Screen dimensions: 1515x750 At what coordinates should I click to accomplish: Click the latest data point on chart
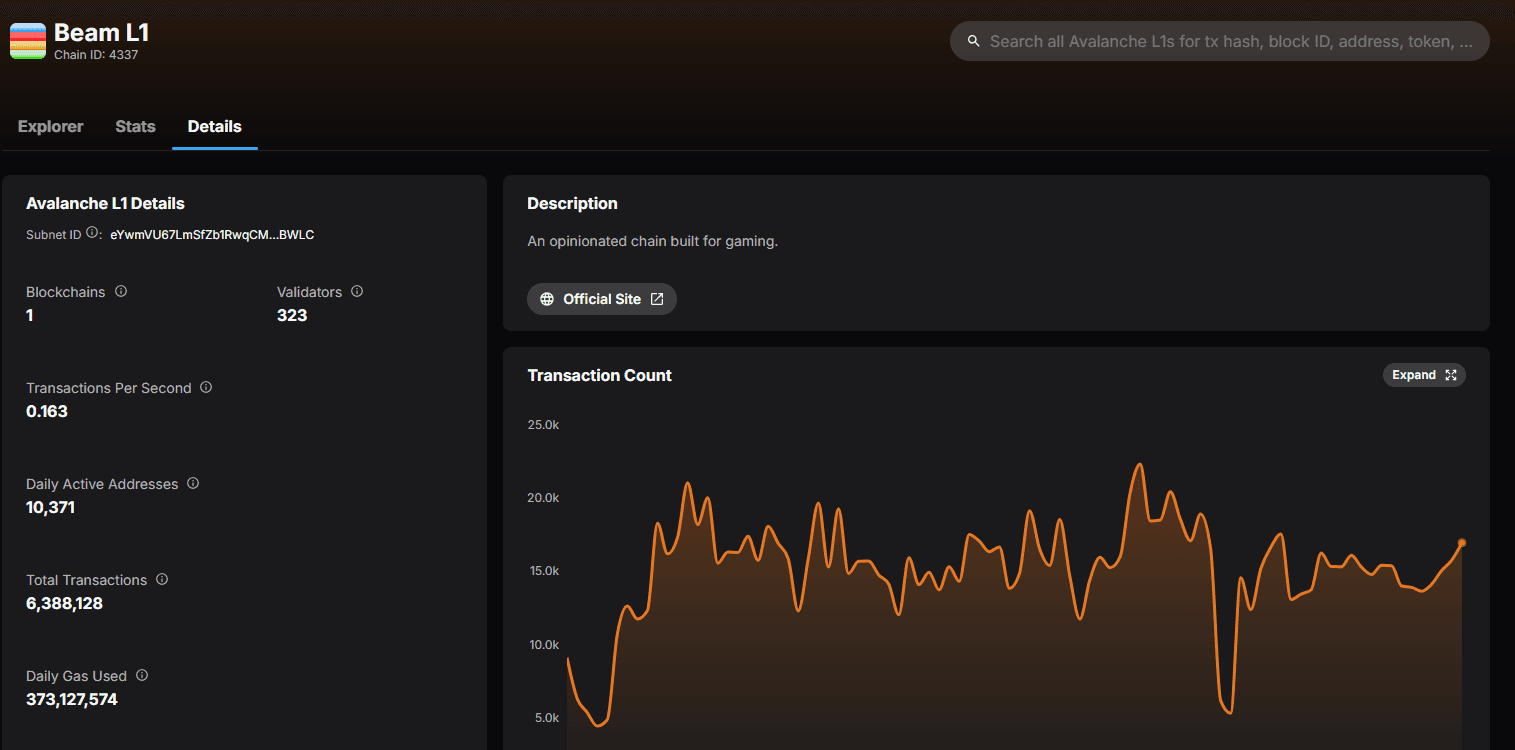pyautogui.click(x=1462, y=543)
